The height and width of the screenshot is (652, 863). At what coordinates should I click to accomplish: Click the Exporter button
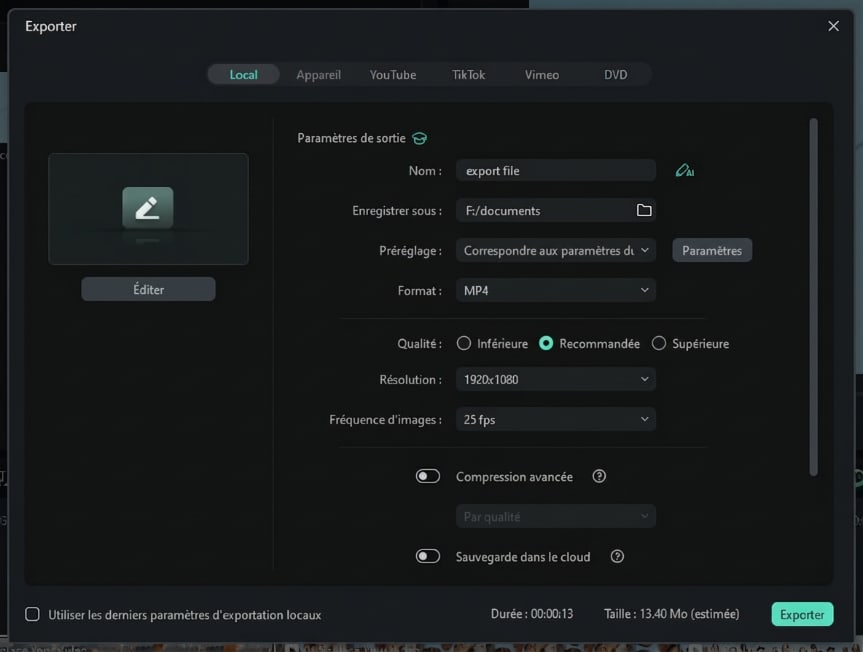pos(802,614)
